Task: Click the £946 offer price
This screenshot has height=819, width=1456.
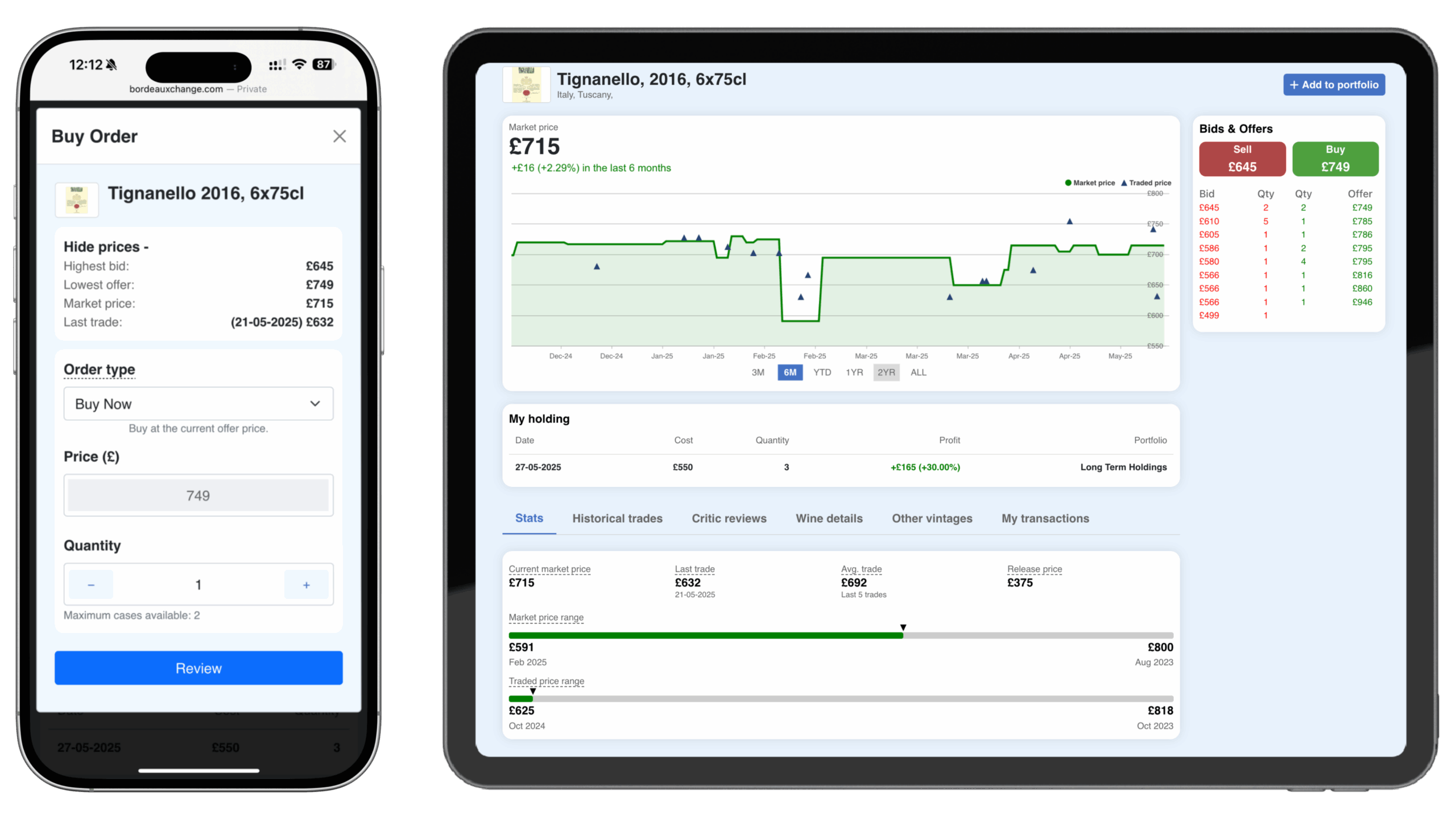Action: (1362, 302)
